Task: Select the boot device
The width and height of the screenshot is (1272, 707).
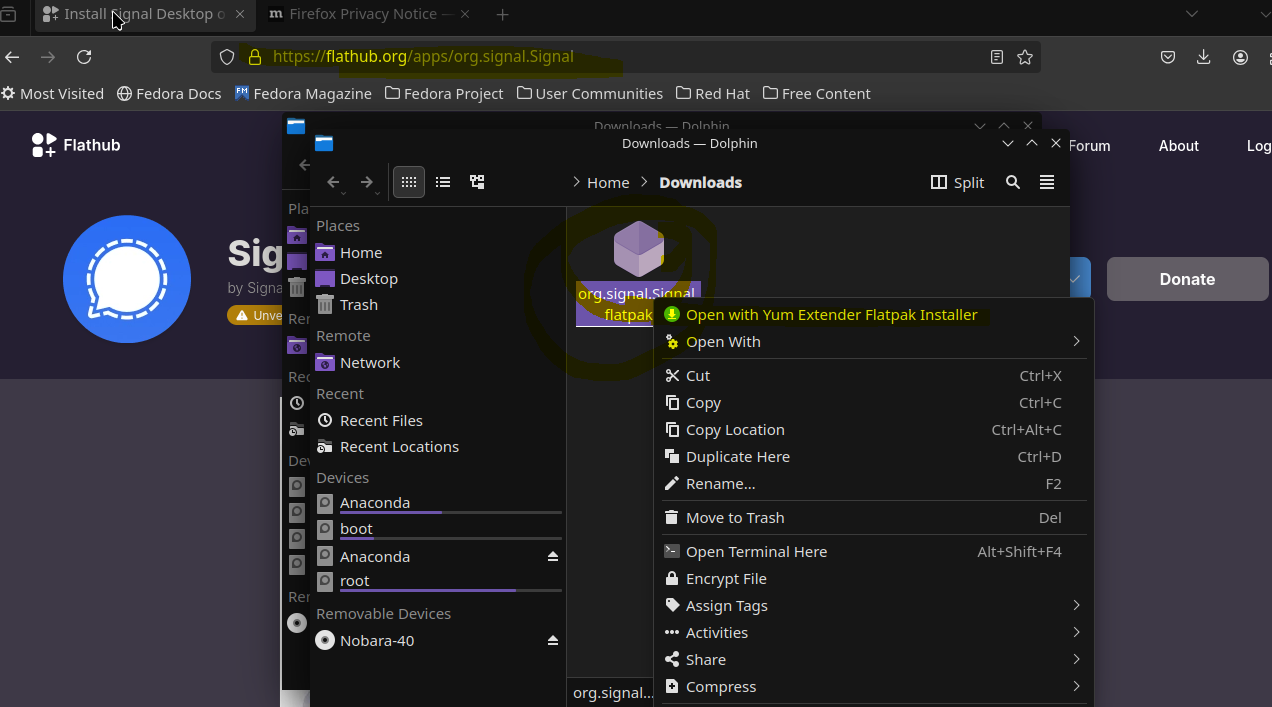Action: (438, 529)
